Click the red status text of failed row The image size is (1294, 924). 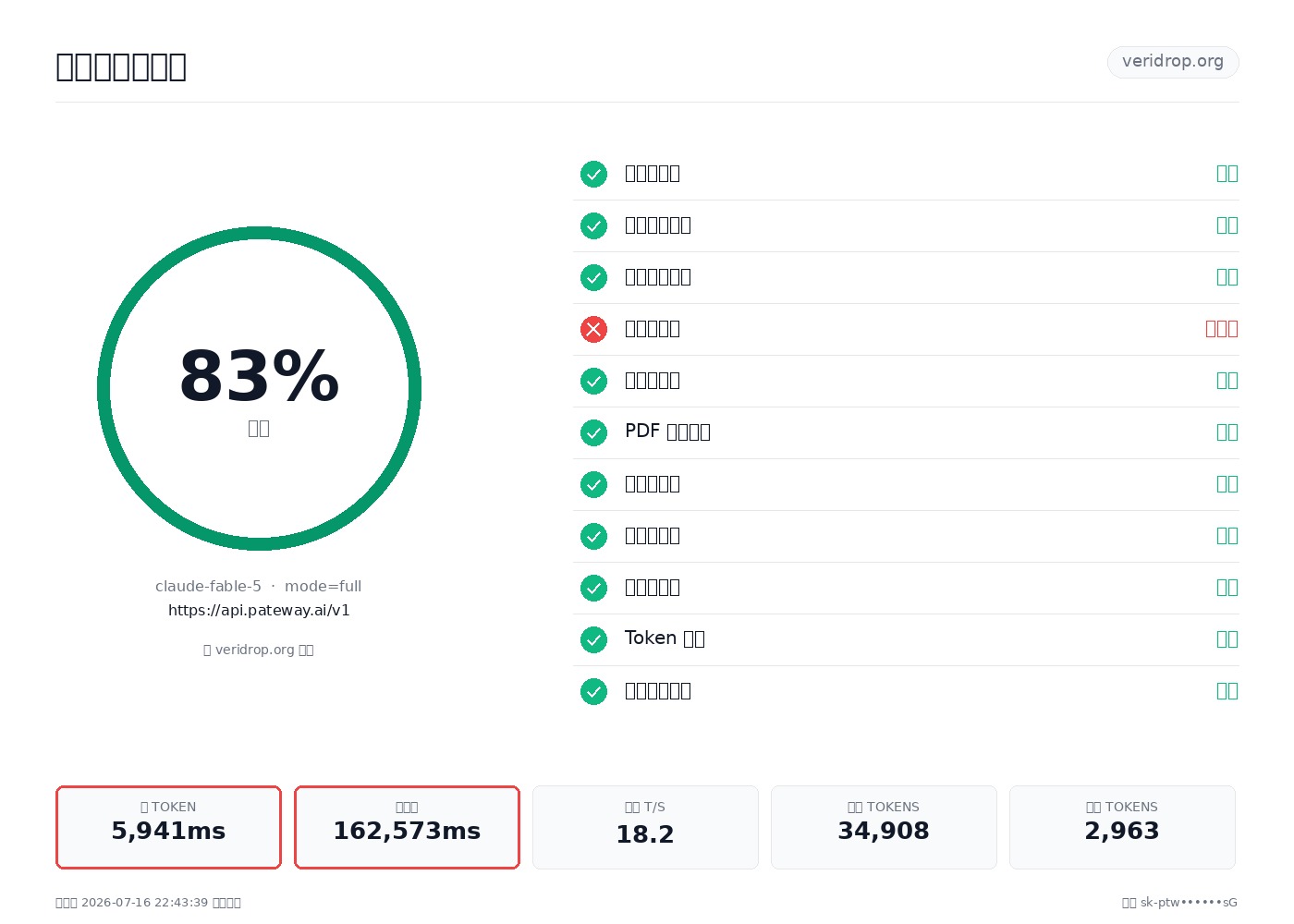pyautogui.click(x=1222, y=329)
